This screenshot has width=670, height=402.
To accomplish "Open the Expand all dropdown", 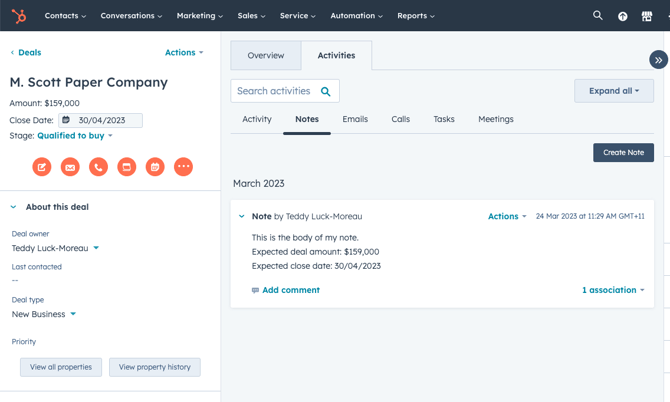I will tap(613, 91).
